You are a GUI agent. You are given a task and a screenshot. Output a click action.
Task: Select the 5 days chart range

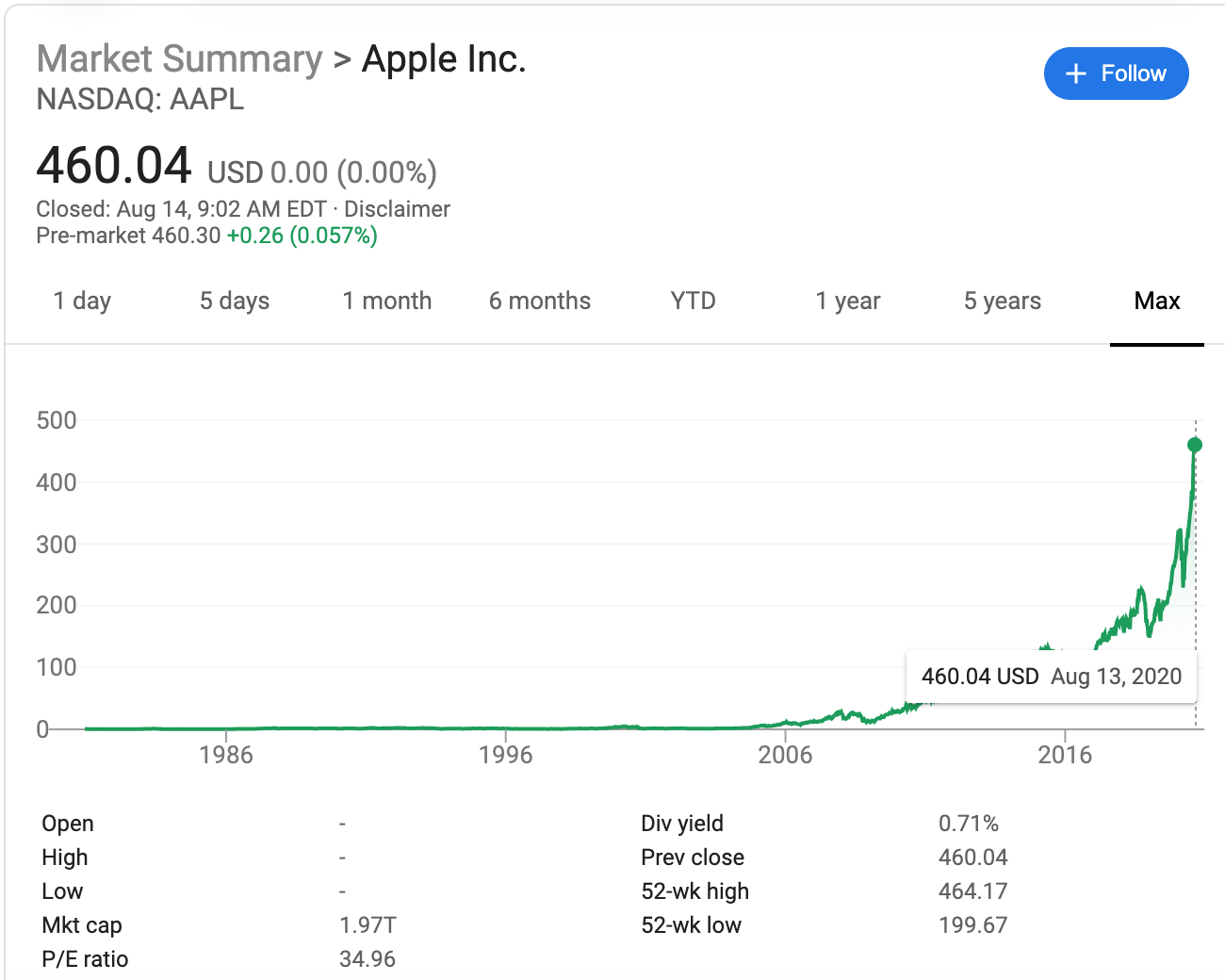pos(234,301)
